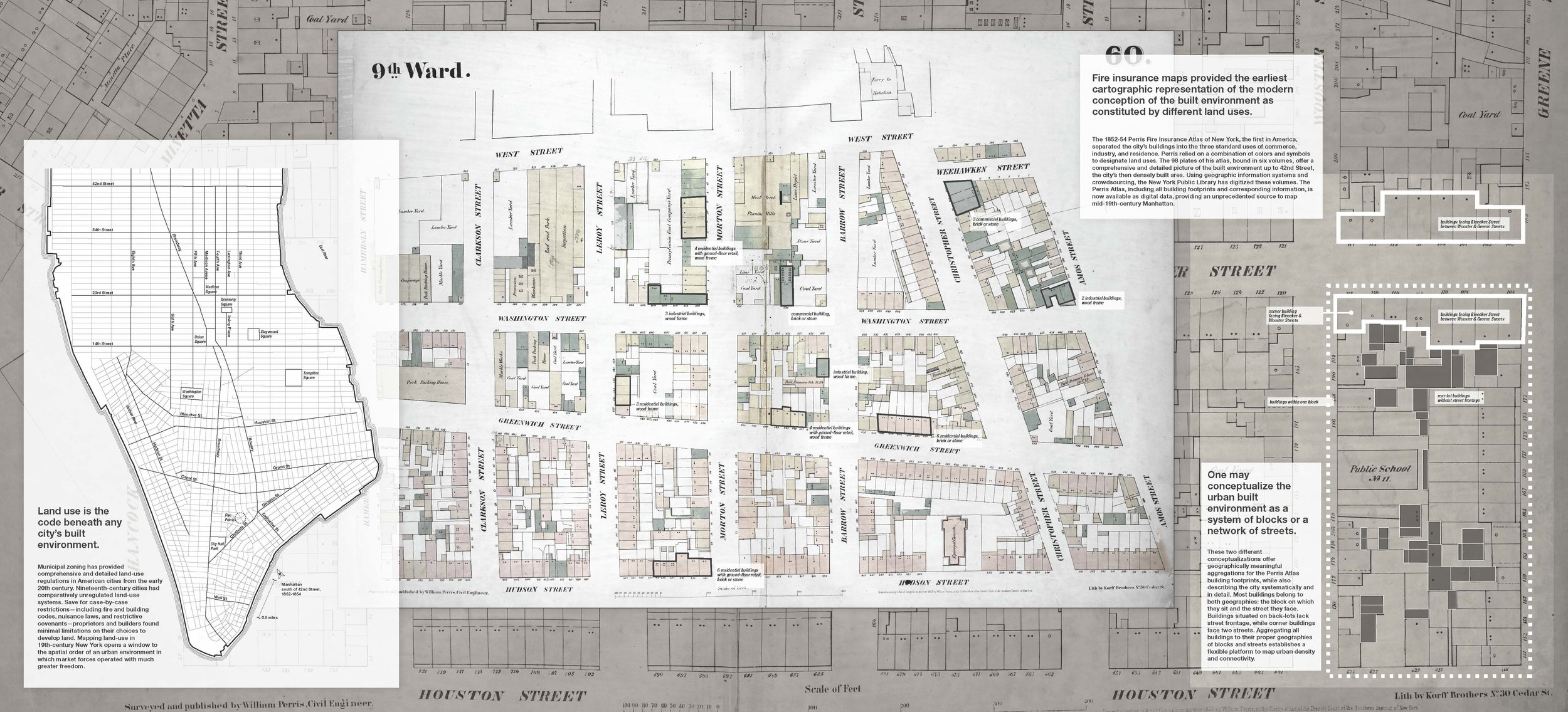Click annotation "3 residential buildings, wood frame"
Screen dimensions: 1568x712
(657, 407)
